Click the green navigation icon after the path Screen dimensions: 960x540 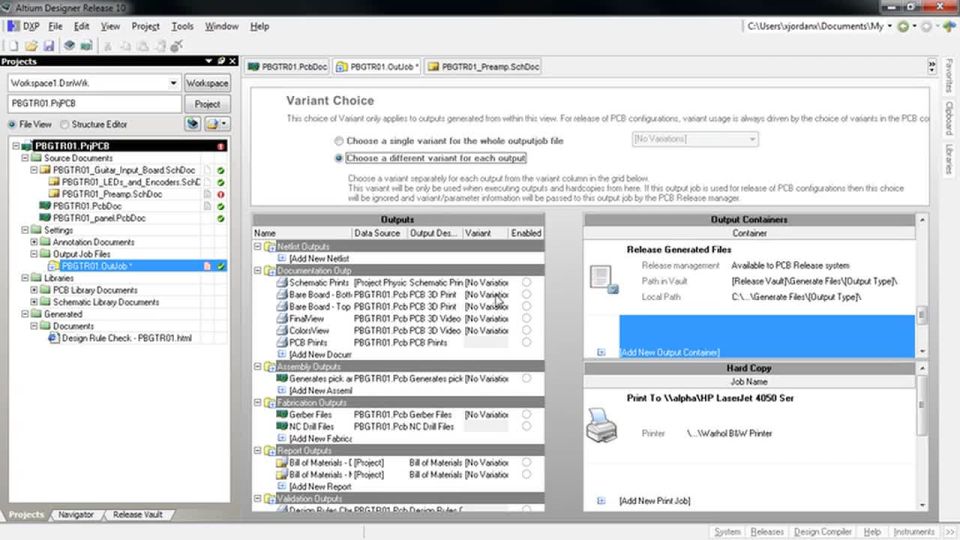[903, 26]
